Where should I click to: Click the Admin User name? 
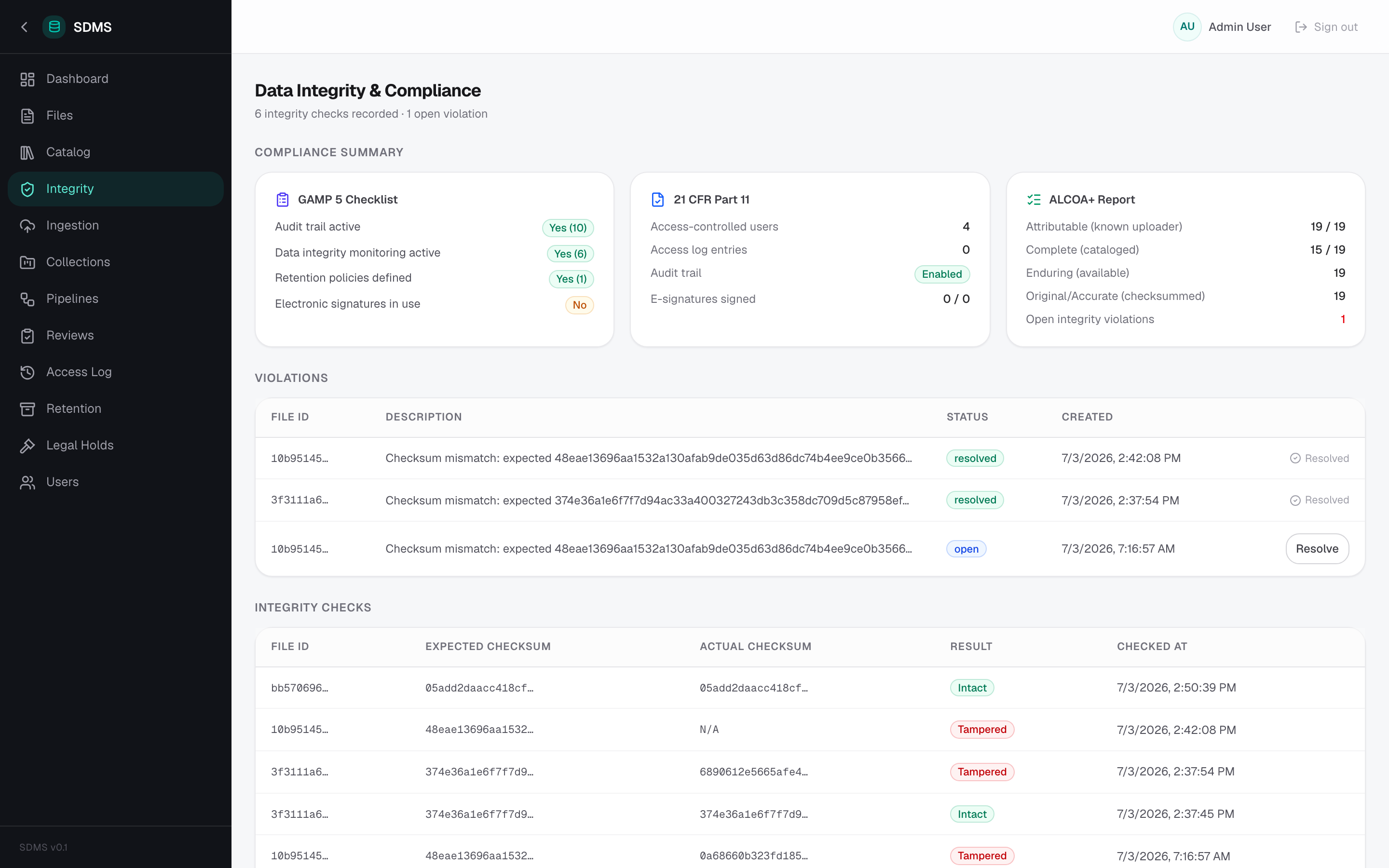[x=1239, y=27]
